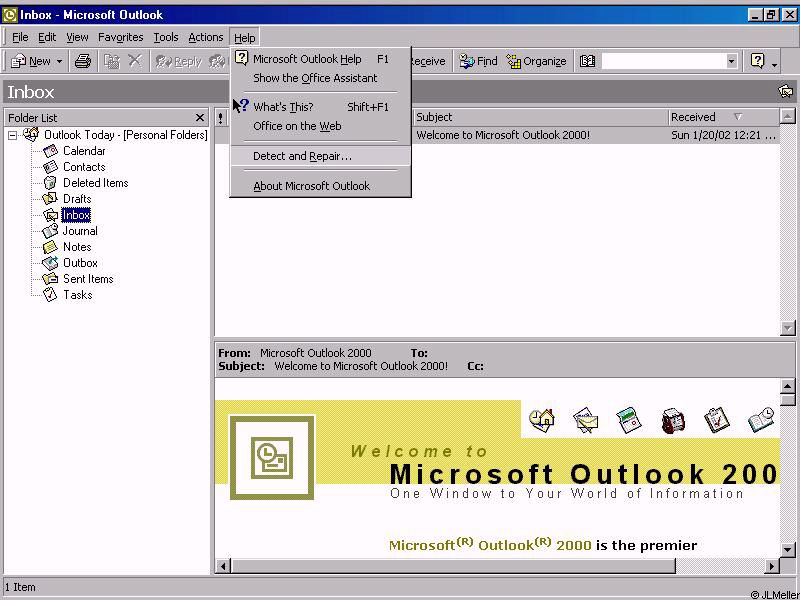800x600 pixels.
Task: Close the open Help menu
Action: point(244,37)
